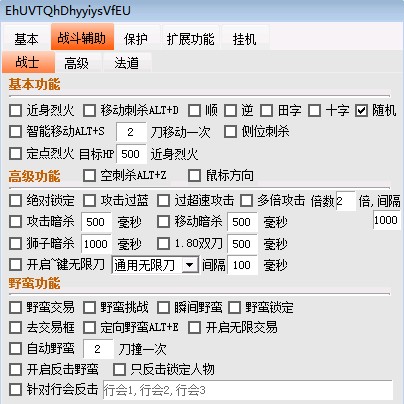The width and height of the screenshot is (404, 404).
Task: Open the 法道 sub-tab
Action: (x=127, y=63)
